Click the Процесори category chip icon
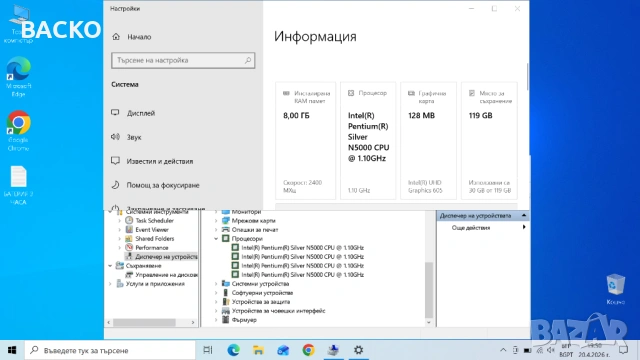The height and width of the screenshot is (360, 640). 226,238
